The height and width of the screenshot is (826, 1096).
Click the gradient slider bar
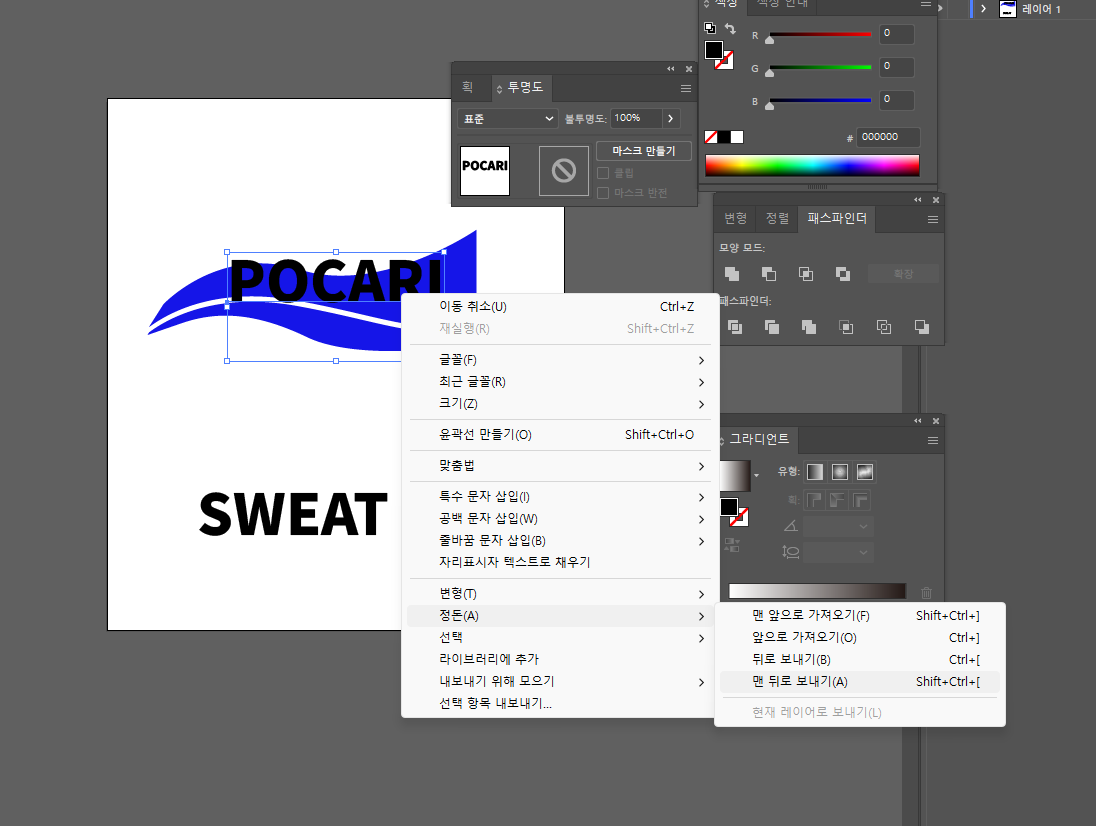(x=817, y=591)
